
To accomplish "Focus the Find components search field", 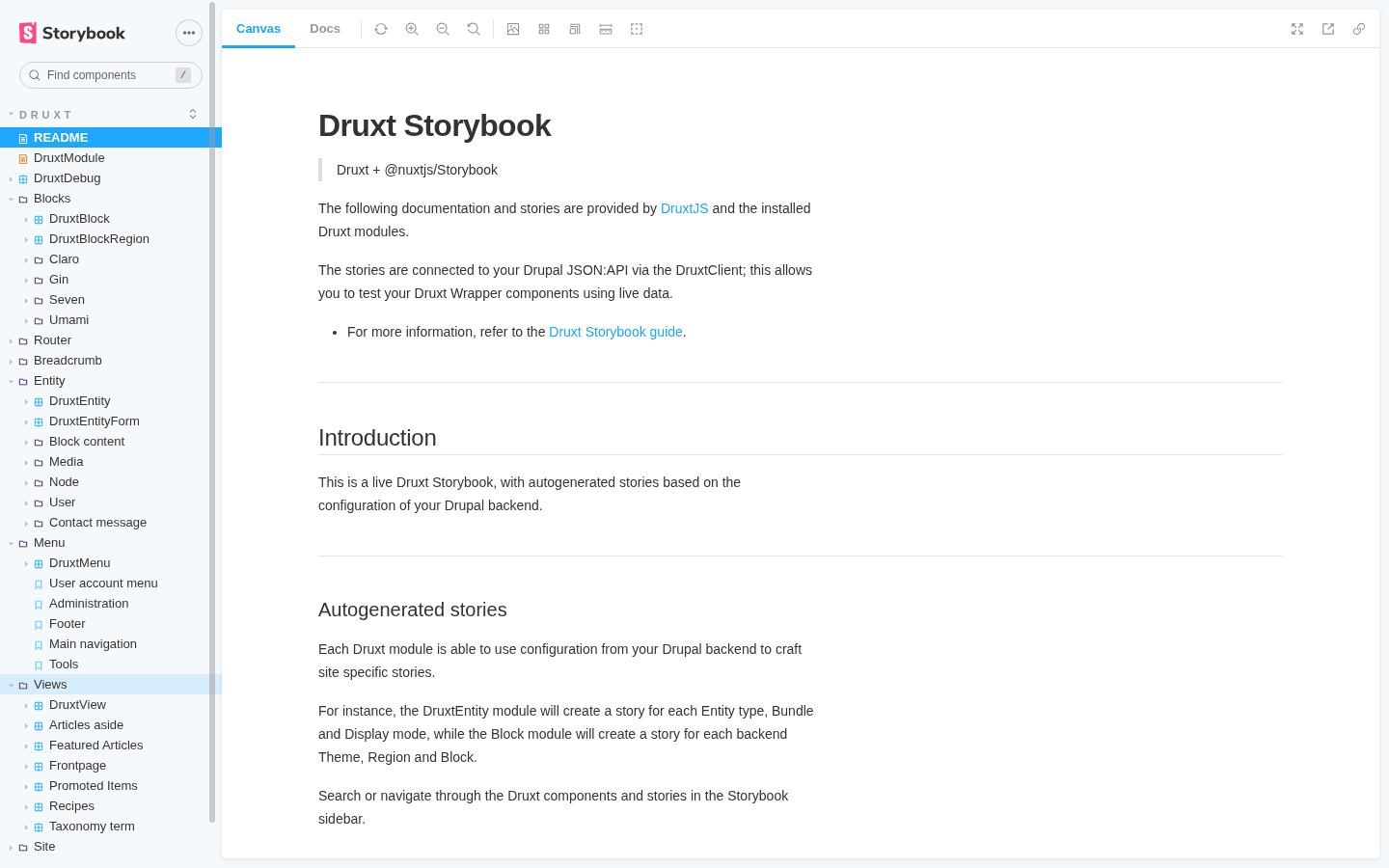I will tap(111, 75).
